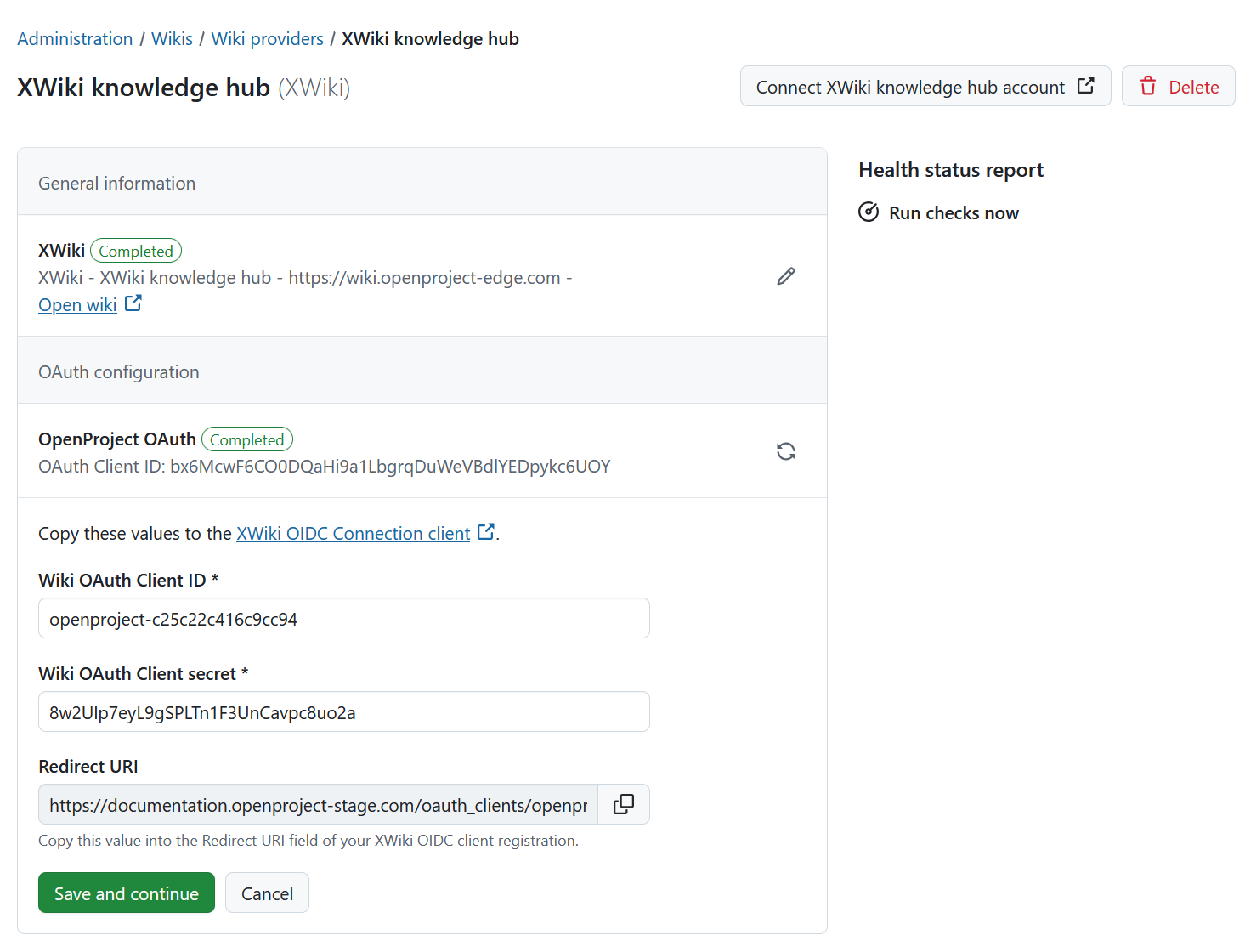The height and width of the screenshot is (952, 1245).
Task: Focus the Wiki OAuth Client ID field
Action: [344, 618]
